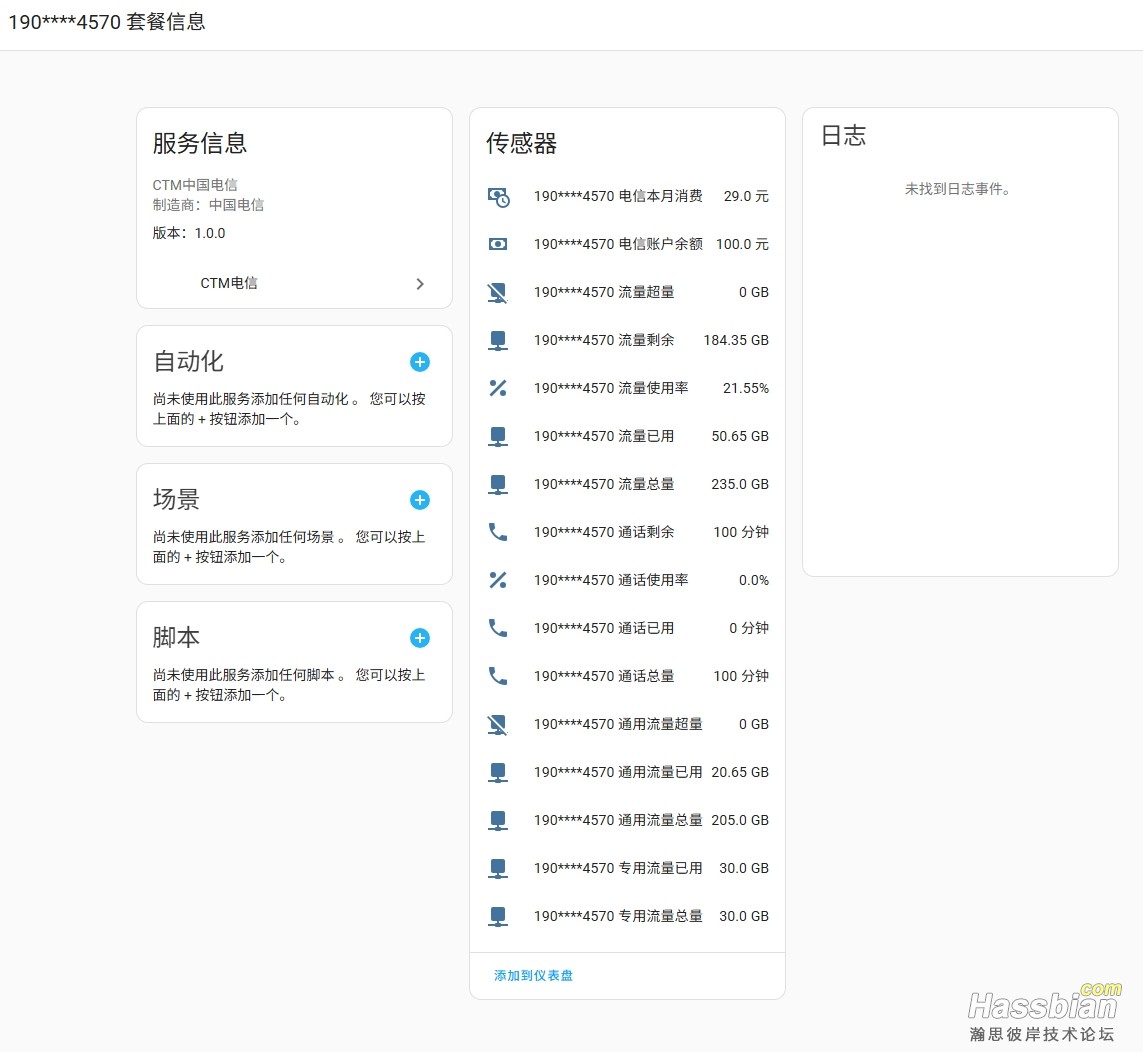Open the 通话已用 sensor name
Screen dimensions: 1143x1052
point(604,628)
